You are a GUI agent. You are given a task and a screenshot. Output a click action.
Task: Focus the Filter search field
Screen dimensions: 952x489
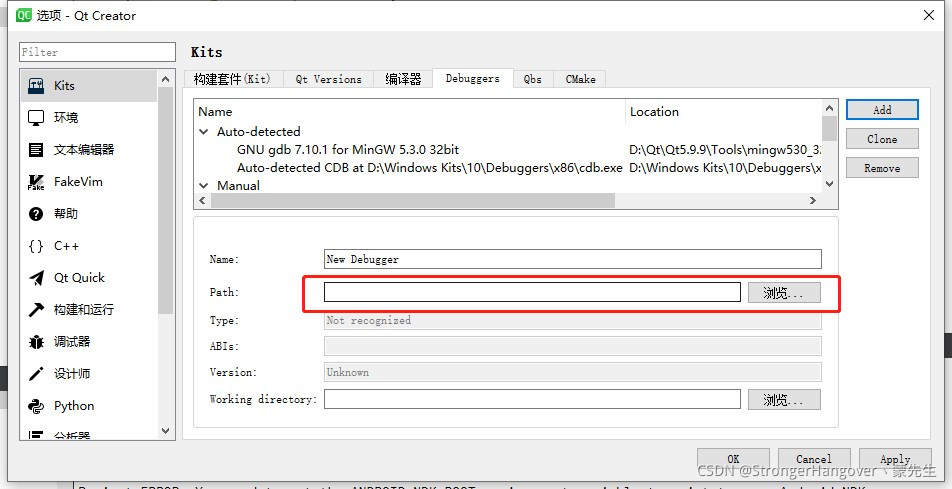click(97, 52)
